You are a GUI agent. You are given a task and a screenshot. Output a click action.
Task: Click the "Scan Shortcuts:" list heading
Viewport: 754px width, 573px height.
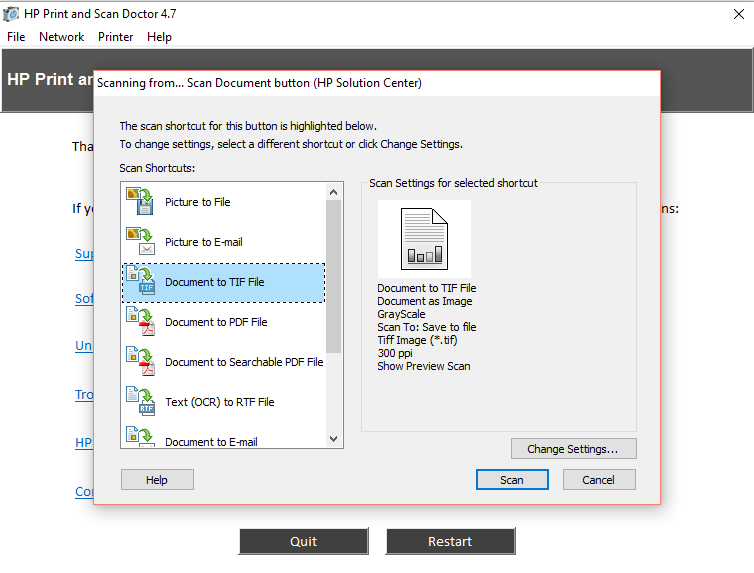(x=157, y=168)
